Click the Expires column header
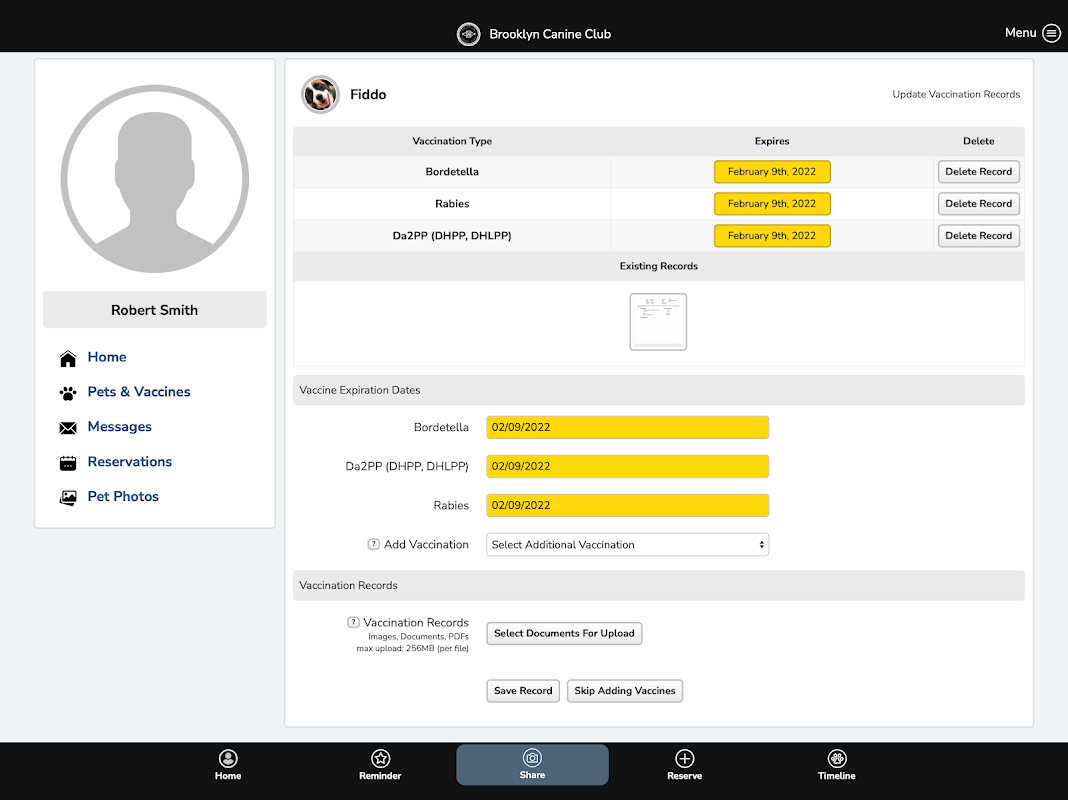1068x800 pixels. click(772, 141)
